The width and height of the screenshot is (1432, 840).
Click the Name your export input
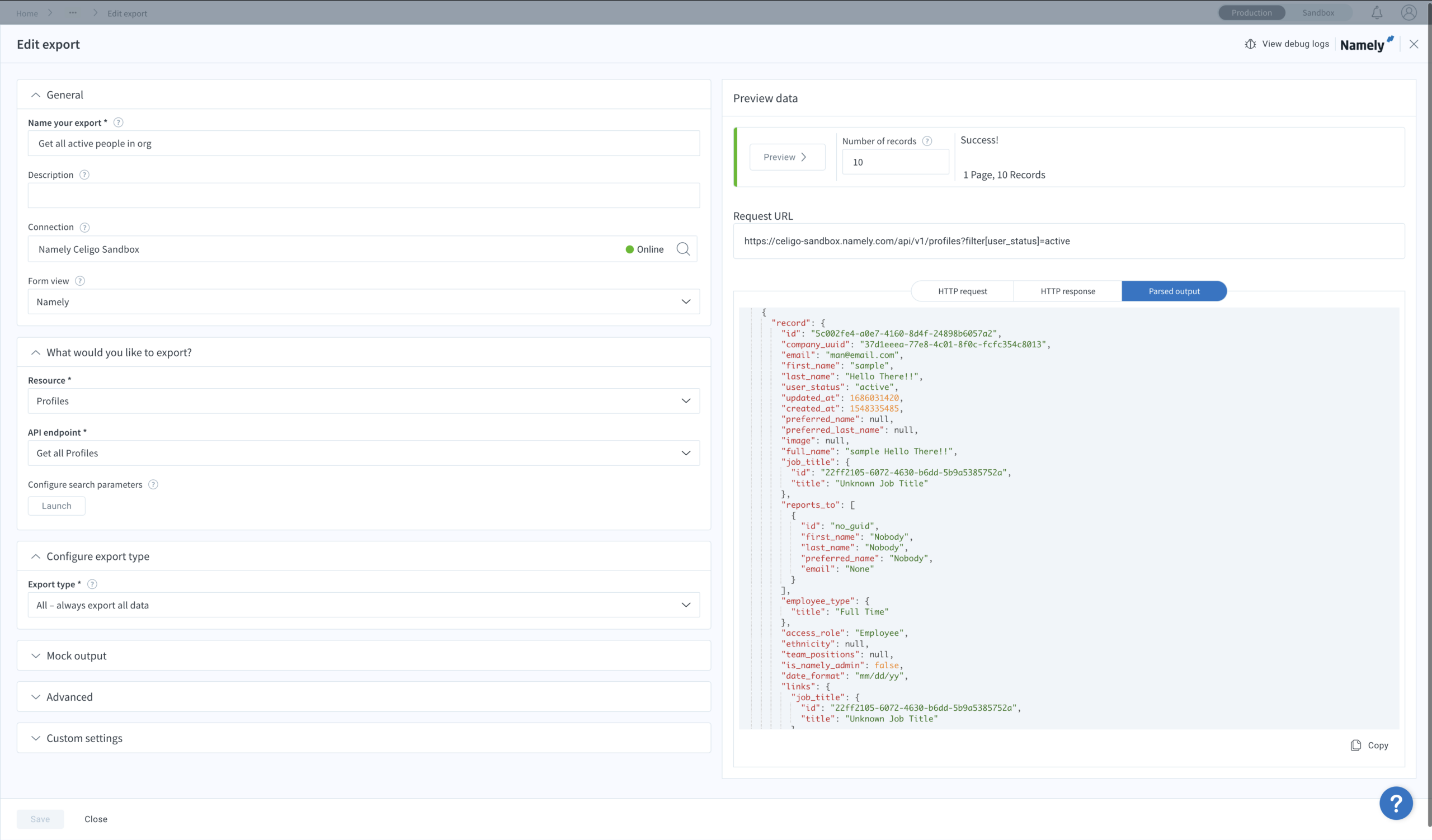364,144
